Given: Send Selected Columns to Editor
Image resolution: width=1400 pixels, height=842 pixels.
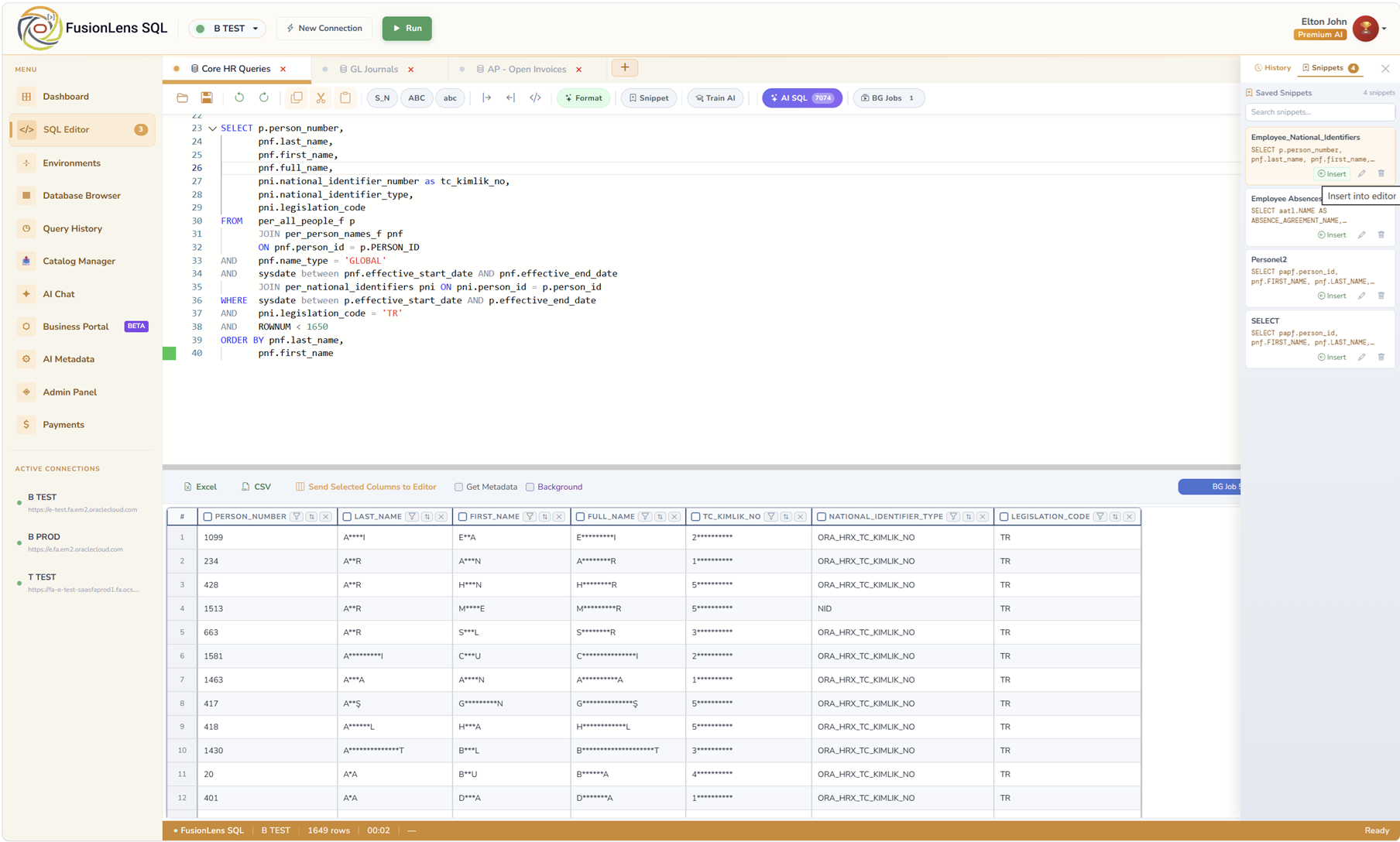Looking at the screenshot, I should 365,488.
